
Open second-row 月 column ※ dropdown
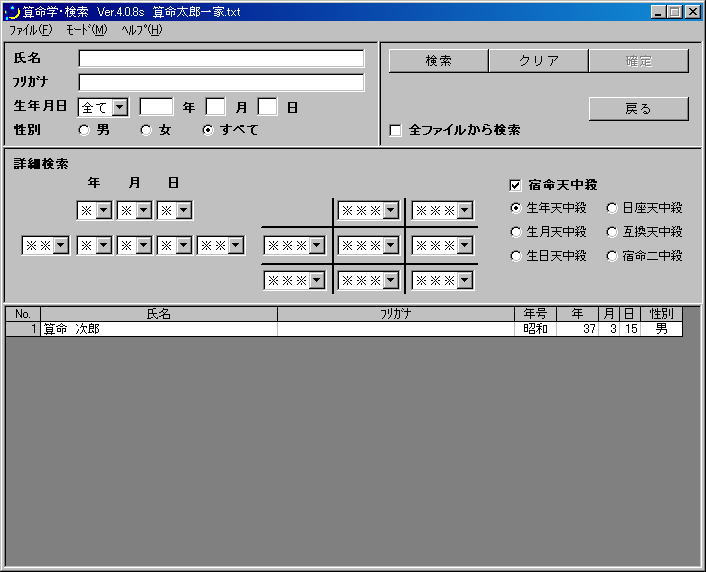click(144, 245)
